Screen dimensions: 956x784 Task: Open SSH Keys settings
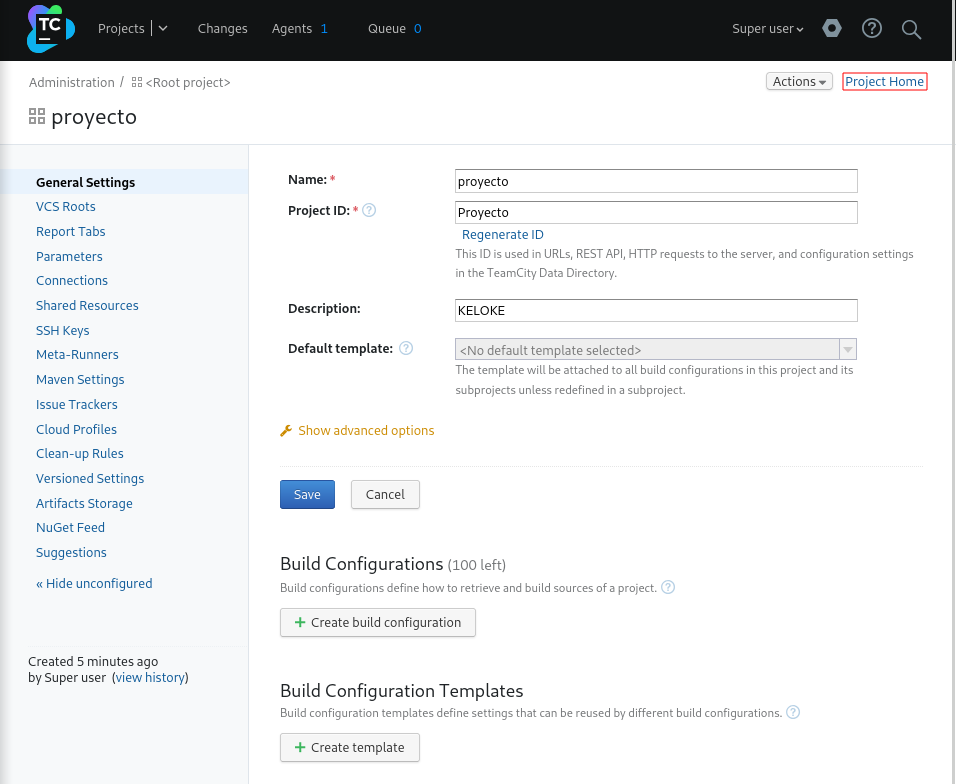(63, 330)
